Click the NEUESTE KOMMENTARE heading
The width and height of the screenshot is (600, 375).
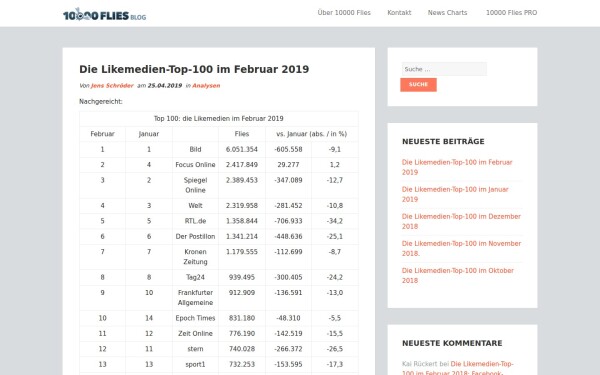click(452, 343)
